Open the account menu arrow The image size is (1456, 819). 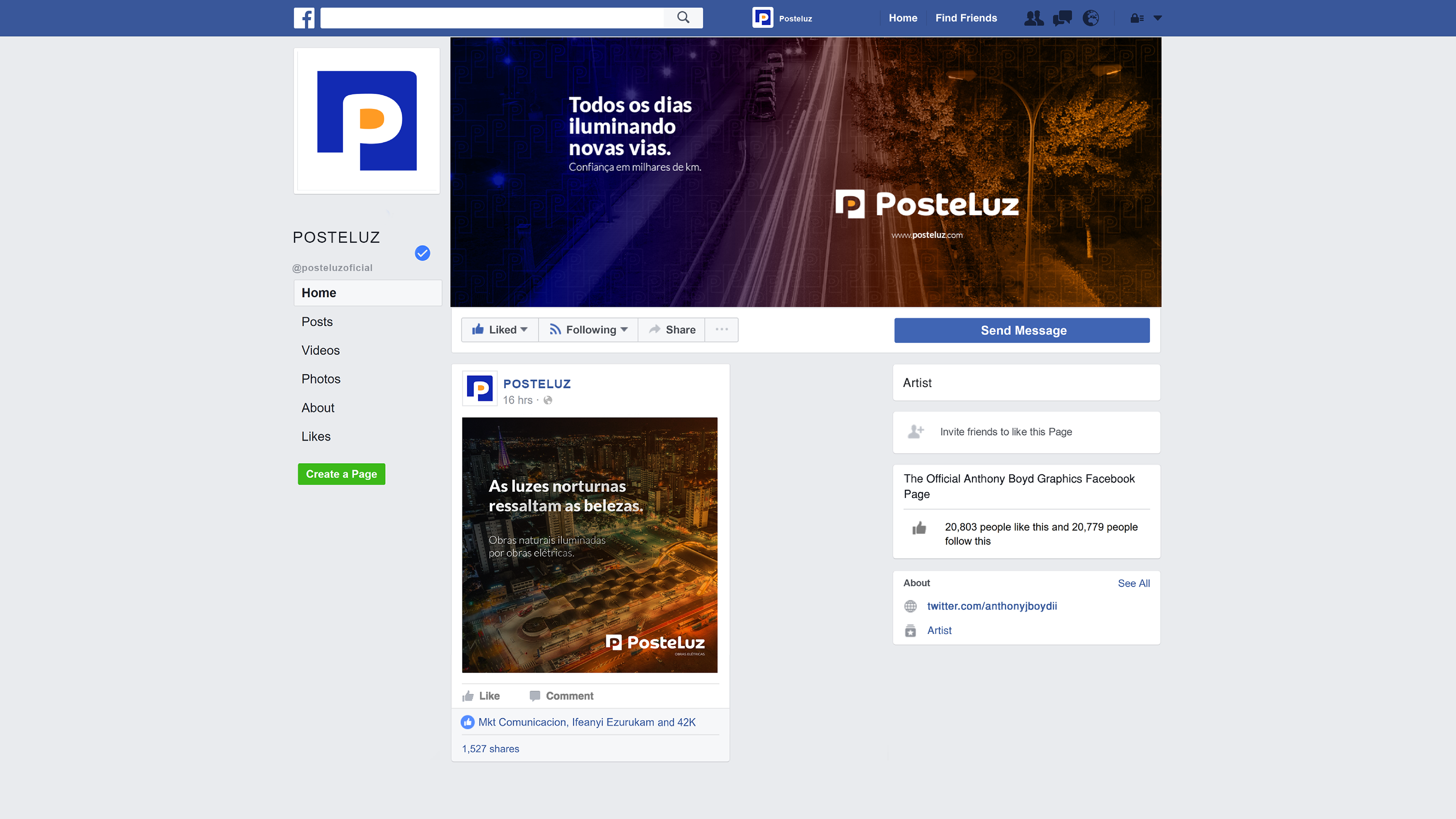coord(1158,18)
